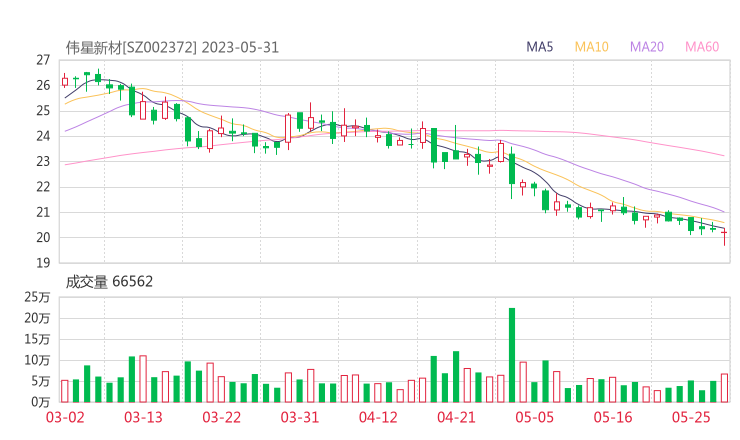Click the 10万 volume axis label
Screen dimensions: 740x440
37,360
